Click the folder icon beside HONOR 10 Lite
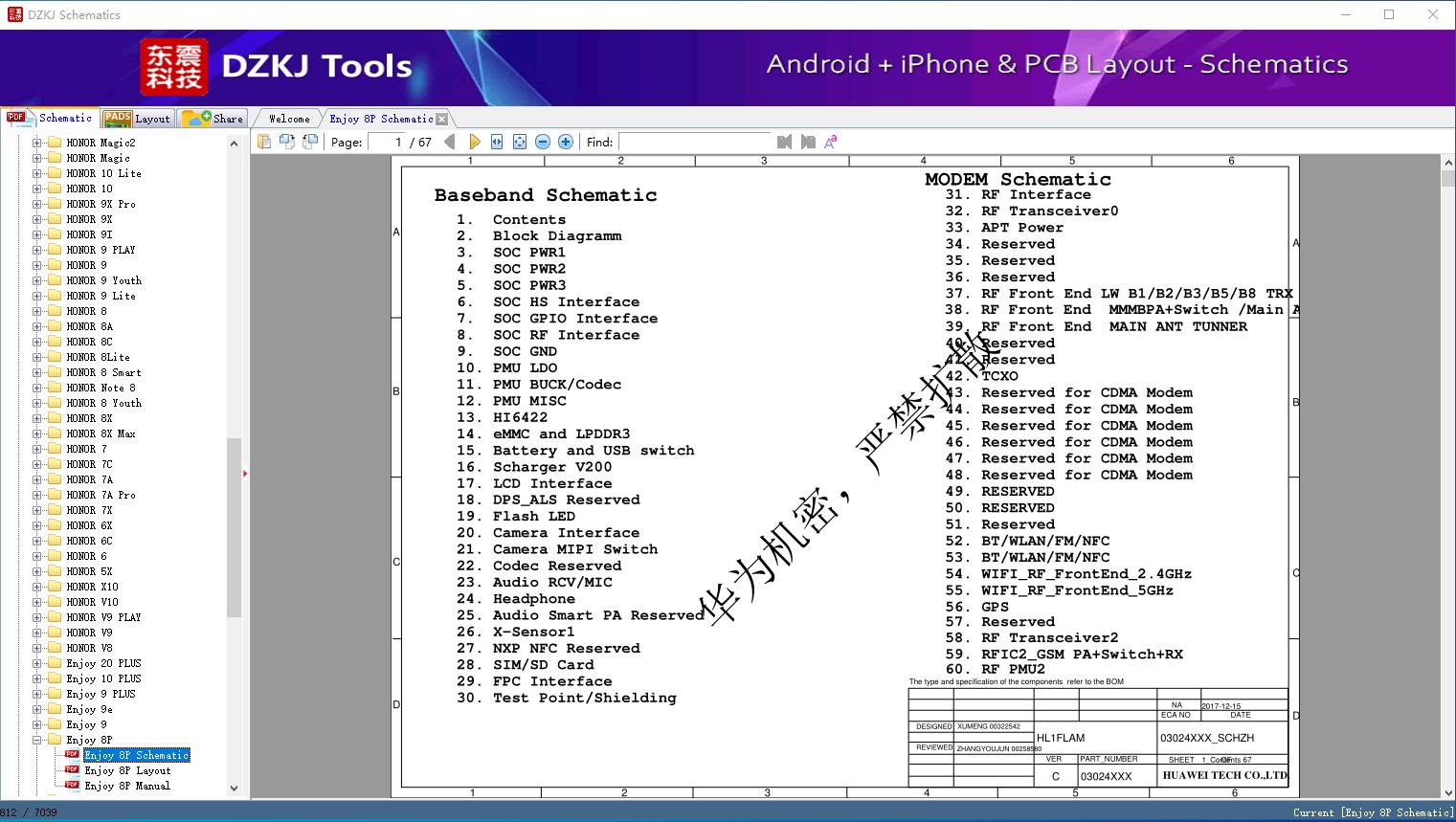 55,173
